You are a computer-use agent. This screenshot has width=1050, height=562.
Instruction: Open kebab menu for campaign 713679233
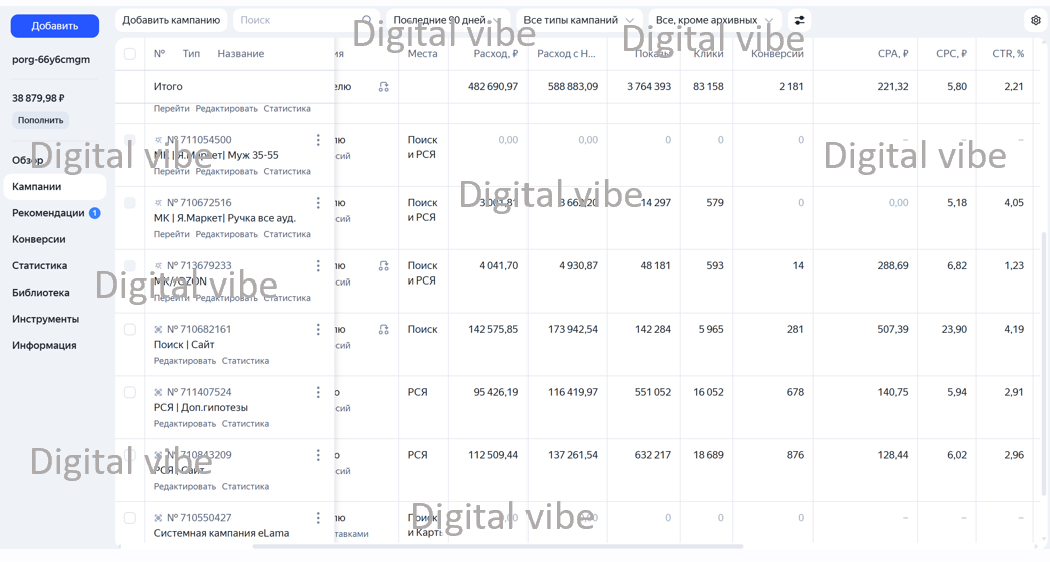318,266
